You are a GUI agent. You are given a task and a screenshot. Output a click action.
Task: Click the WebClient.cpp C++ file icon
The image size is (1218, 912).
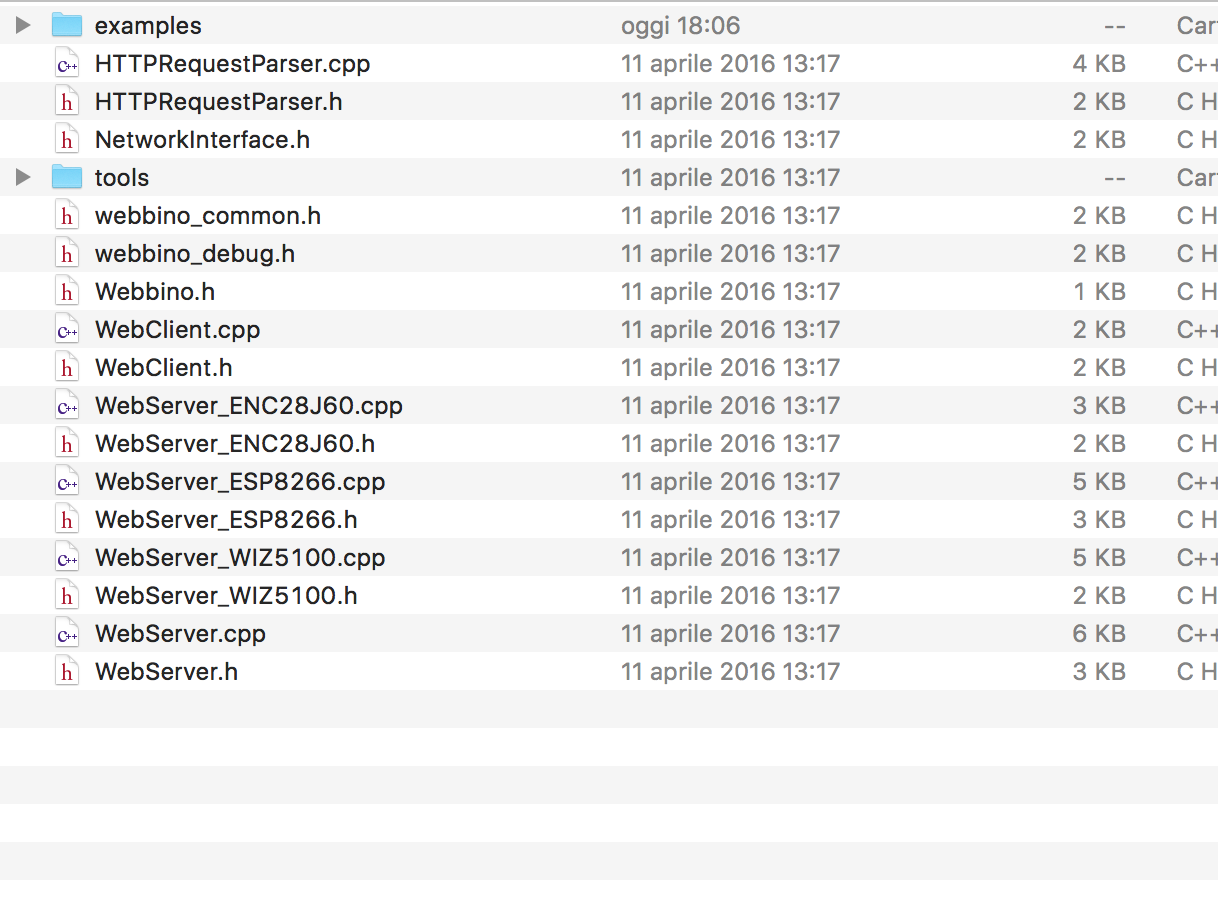(x=67, y=330)
